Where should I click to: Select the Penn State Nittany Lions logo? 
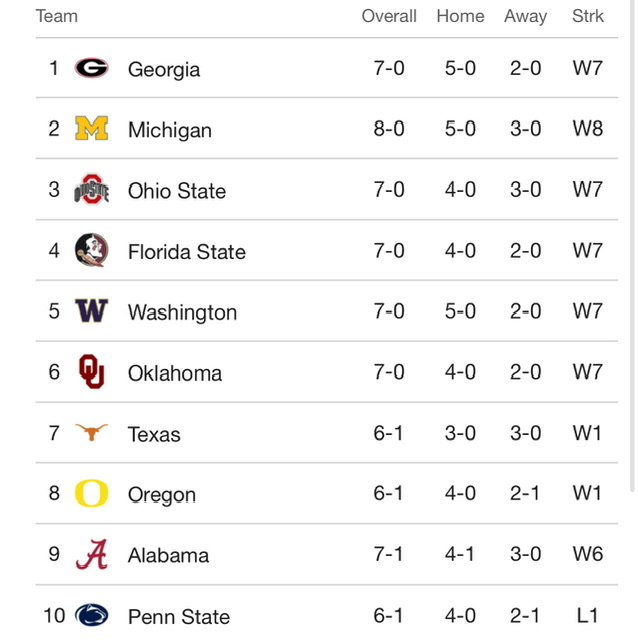[x=91, y=615]
